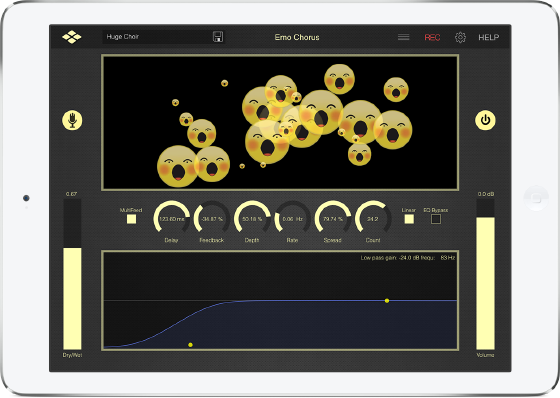Click the Feedback knob

212,218
